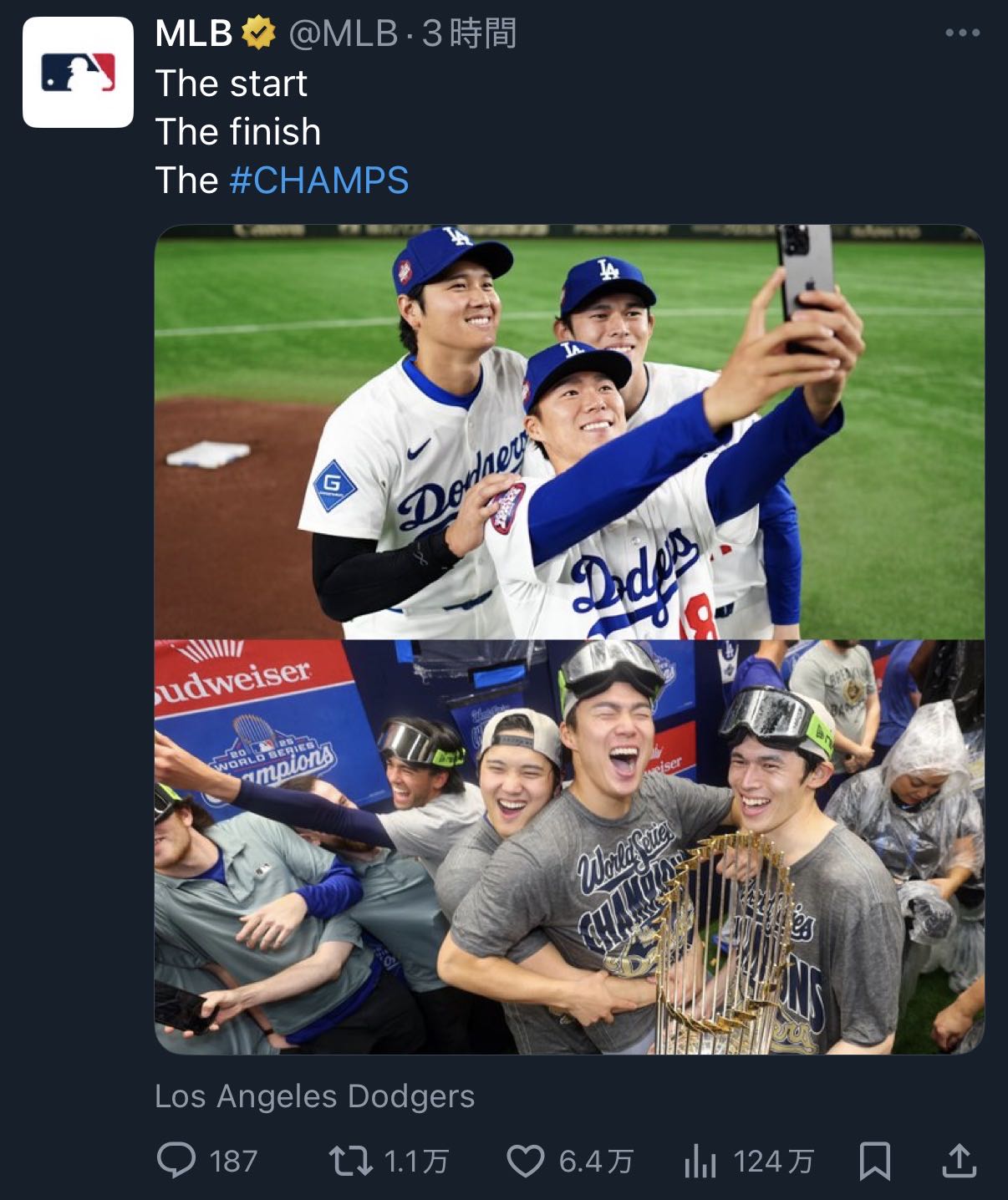Bookmark this MLB post
The image size is (1008, 1200).
pyautogui.click(x=874, y=1161)
